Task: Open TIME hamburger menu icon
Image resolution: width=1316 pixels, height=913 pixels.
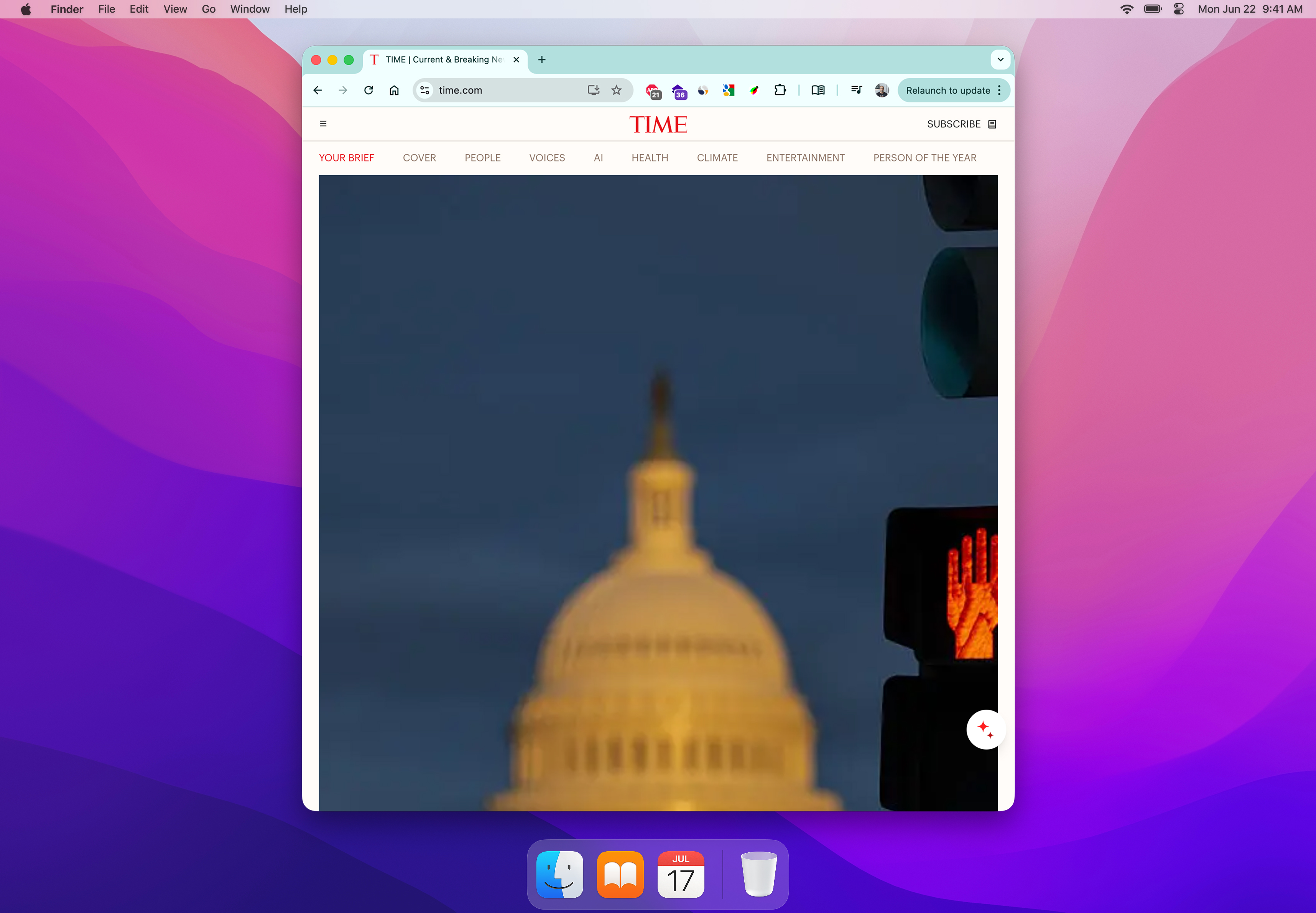Action: click(323, 124)
